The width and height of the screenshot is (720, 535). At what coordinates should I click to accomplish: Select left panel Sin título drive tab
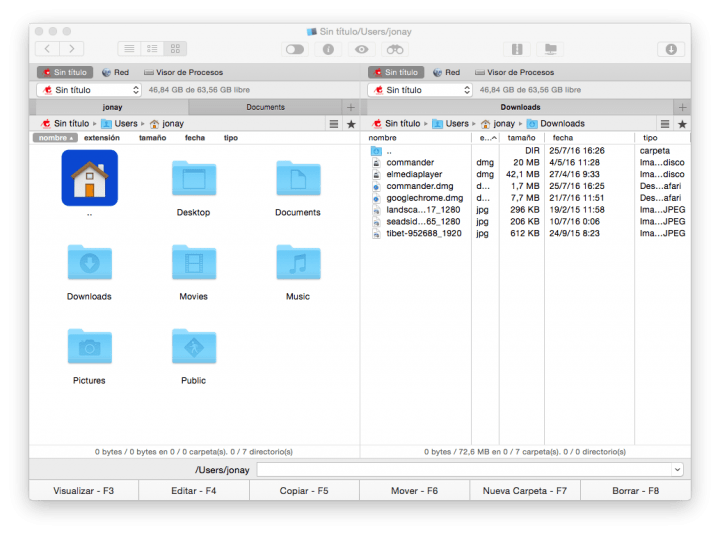(65, 72)
